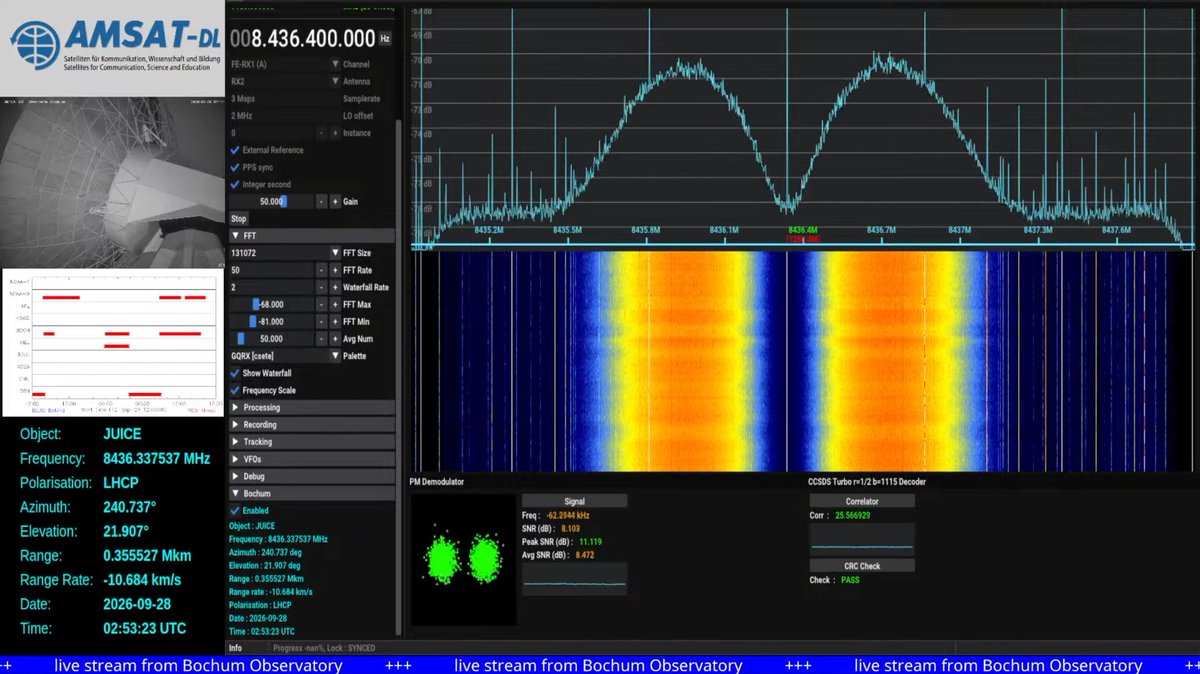
Task: Expand the Recording section
Action: click(312, 424)
